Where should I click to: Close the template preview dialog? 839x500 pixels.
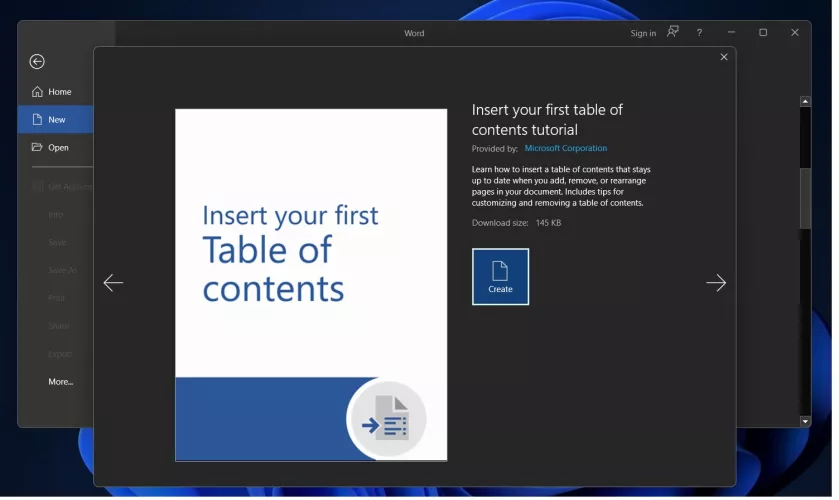(x=724, y=57)
